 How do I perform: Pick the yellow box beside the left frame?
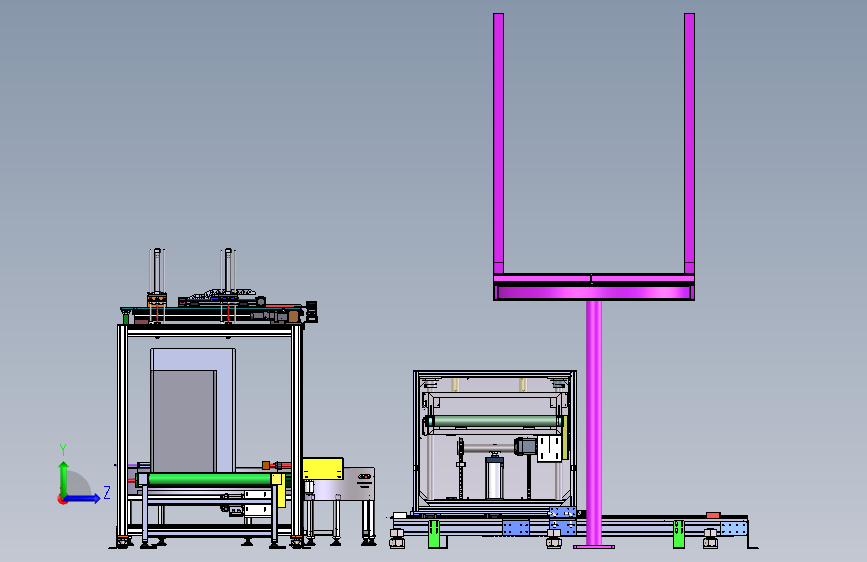point(323,469)
